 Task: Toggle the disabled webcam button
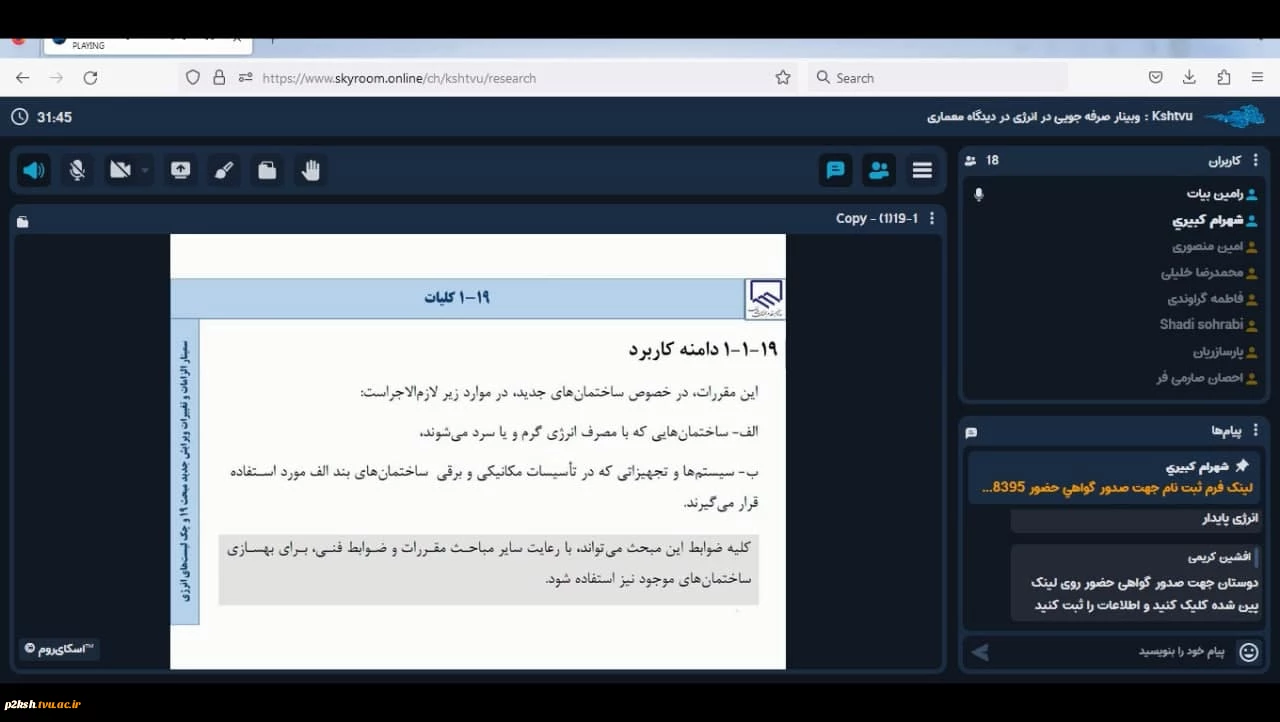pyautogui.click(x=121, y=170)
